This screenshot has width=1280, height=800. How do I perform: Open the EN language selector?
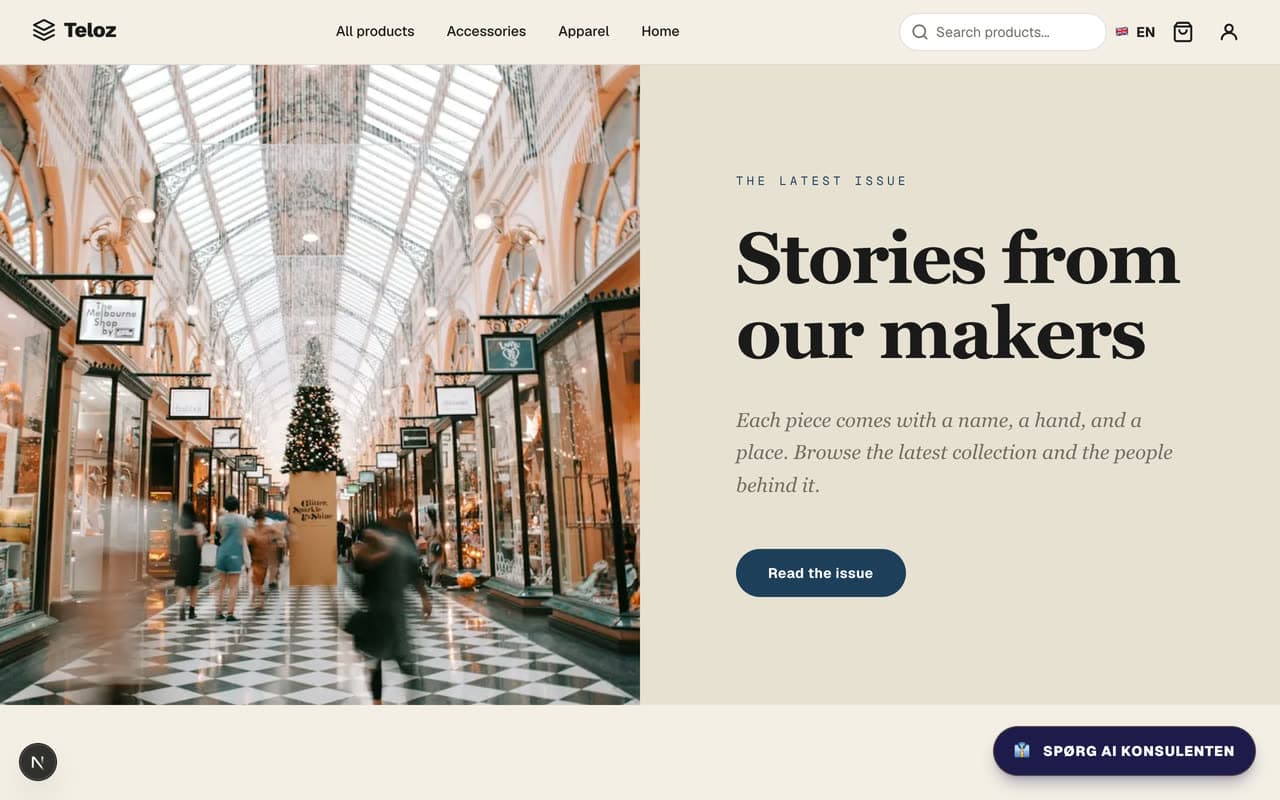(x=1135, y=32)
